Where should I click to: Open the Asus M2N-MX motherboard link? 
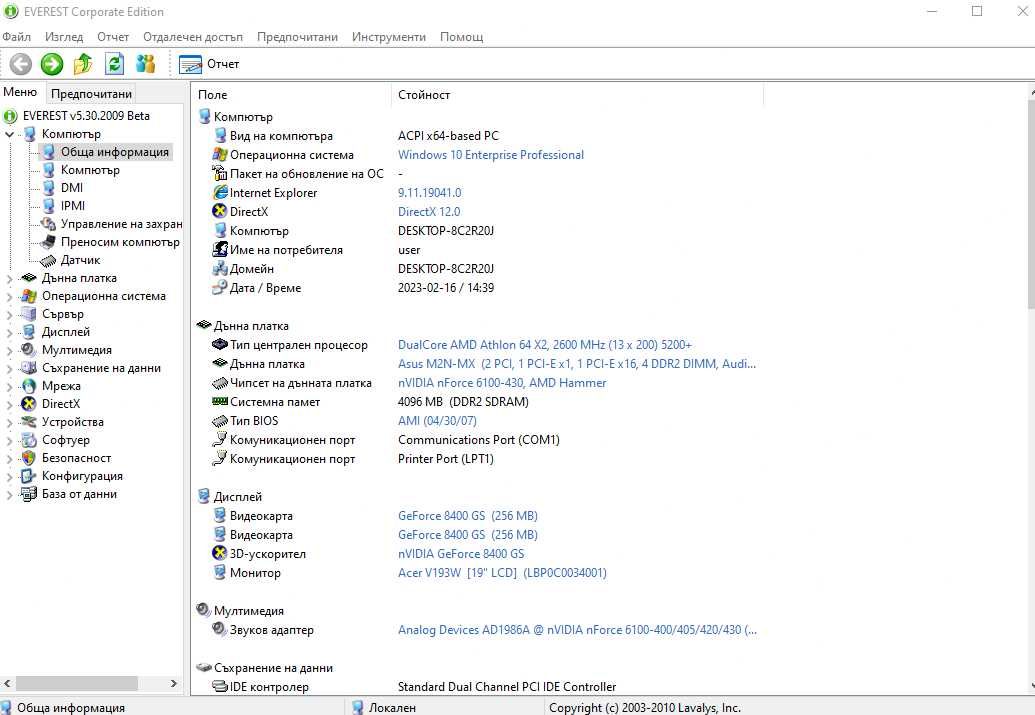click(x=577, y=364)
